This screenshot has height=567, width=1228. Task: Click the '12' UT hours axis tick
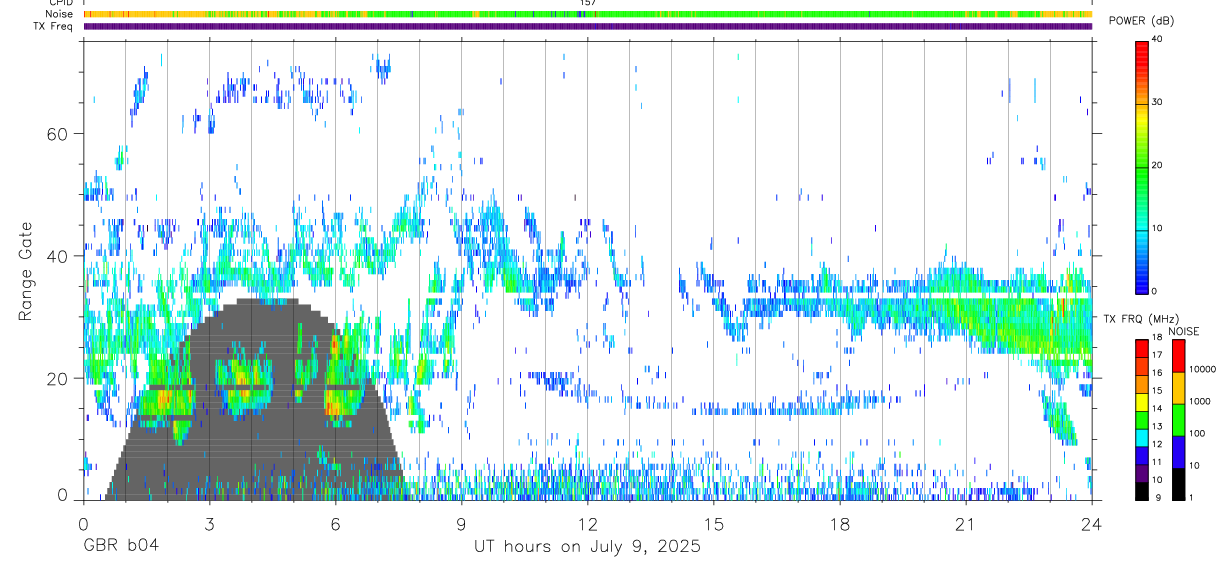tap(587, 523)
